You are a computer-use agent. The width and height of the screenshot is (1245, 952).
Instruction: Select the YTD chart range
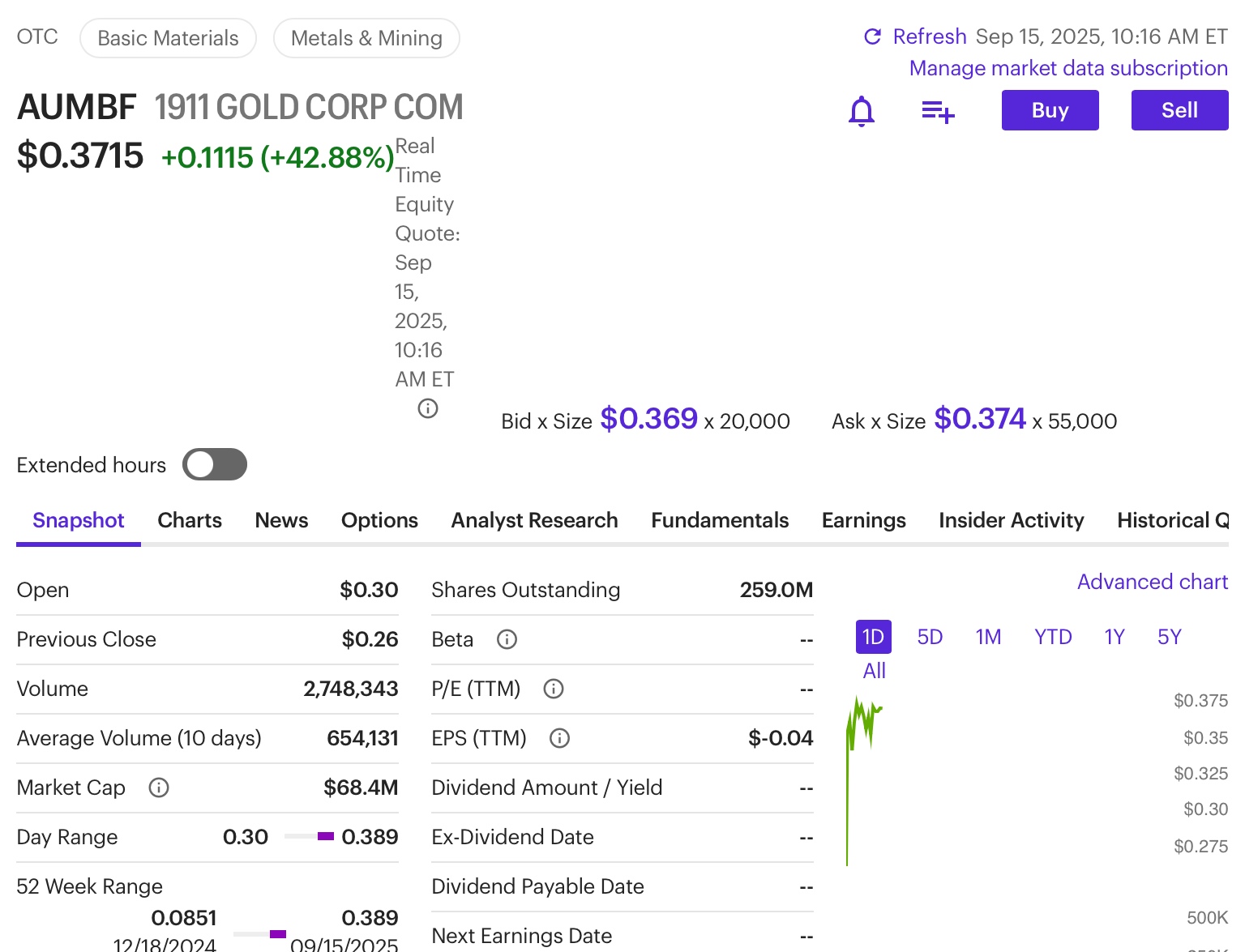coord(1053,637)
